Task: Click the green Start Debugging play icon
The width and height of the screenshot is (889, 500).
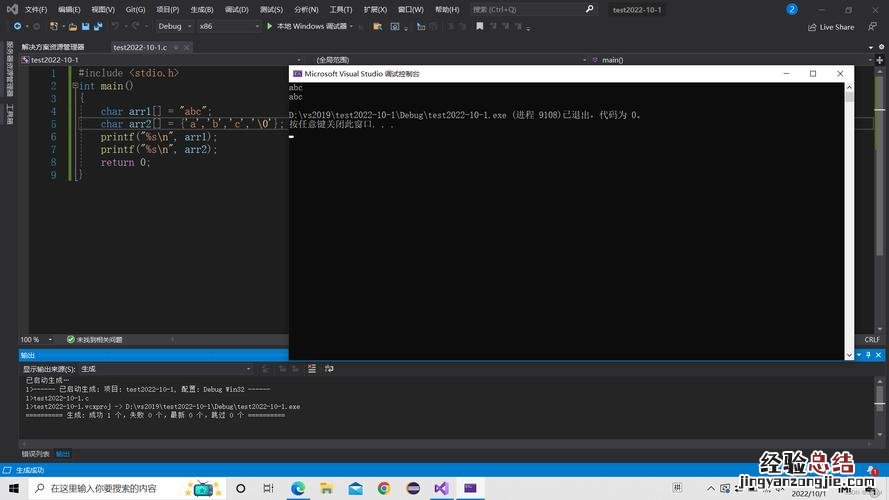Action: pos(269,26)
